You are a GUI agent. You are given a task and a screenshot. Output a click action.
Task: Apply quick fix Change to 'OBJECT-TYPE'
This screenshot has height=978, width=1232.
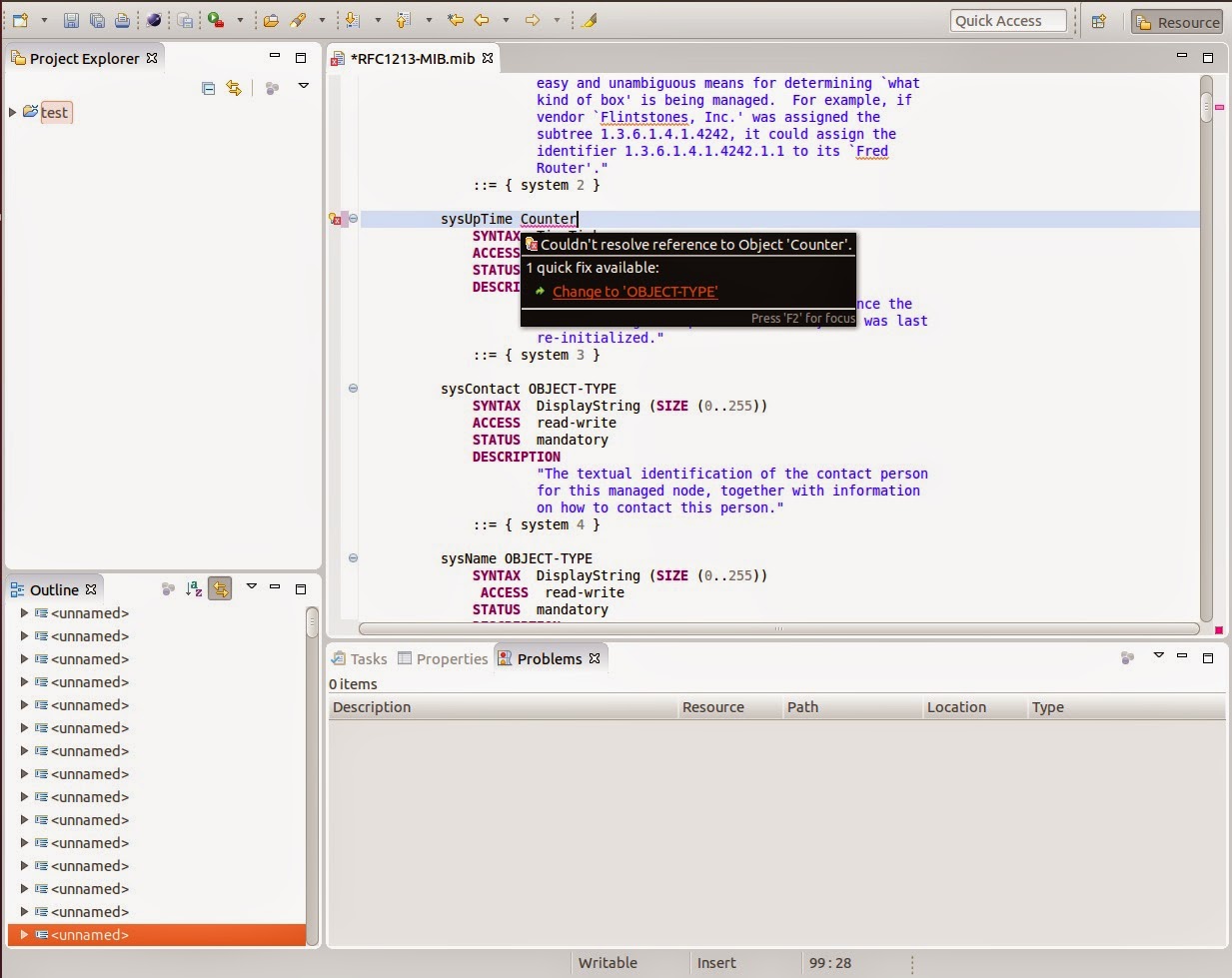click(x=634, y=292)
